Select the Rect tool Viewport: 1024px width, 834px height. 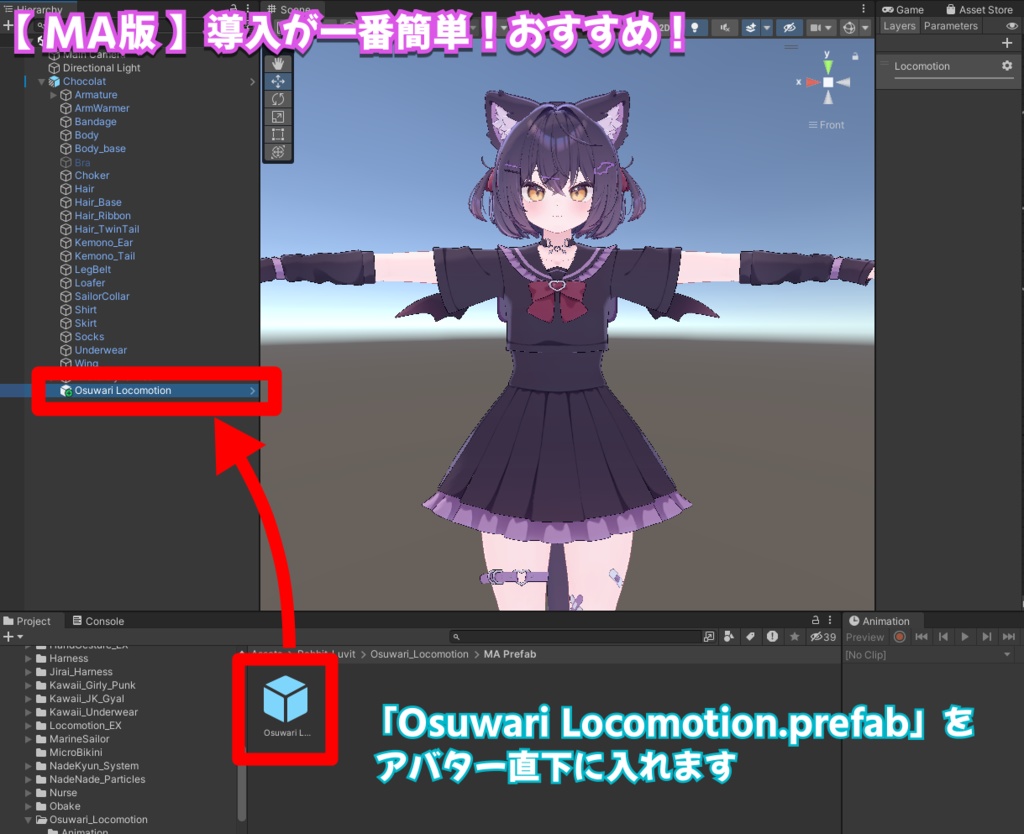click(x=278, y=135)
